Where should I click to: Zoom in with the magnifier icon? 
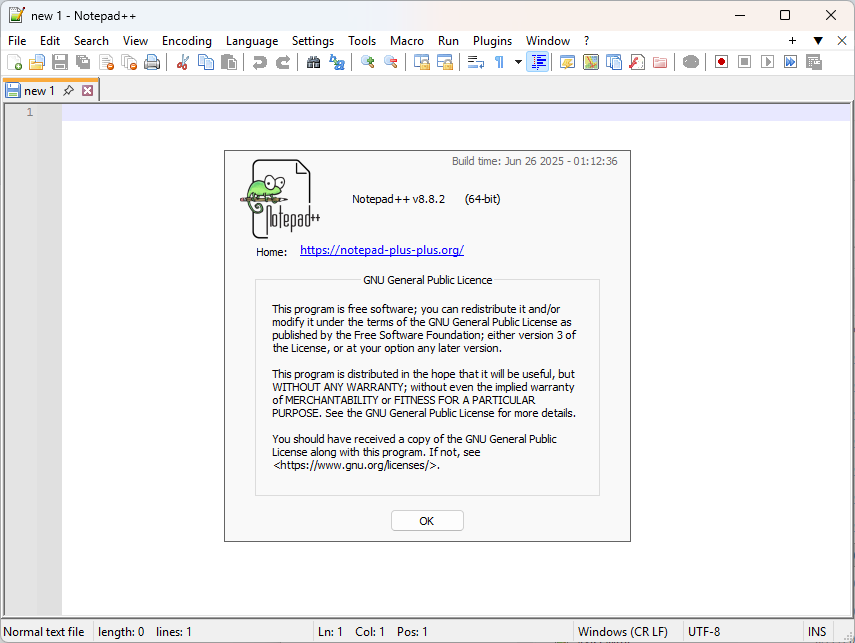[x=366, y=61]
